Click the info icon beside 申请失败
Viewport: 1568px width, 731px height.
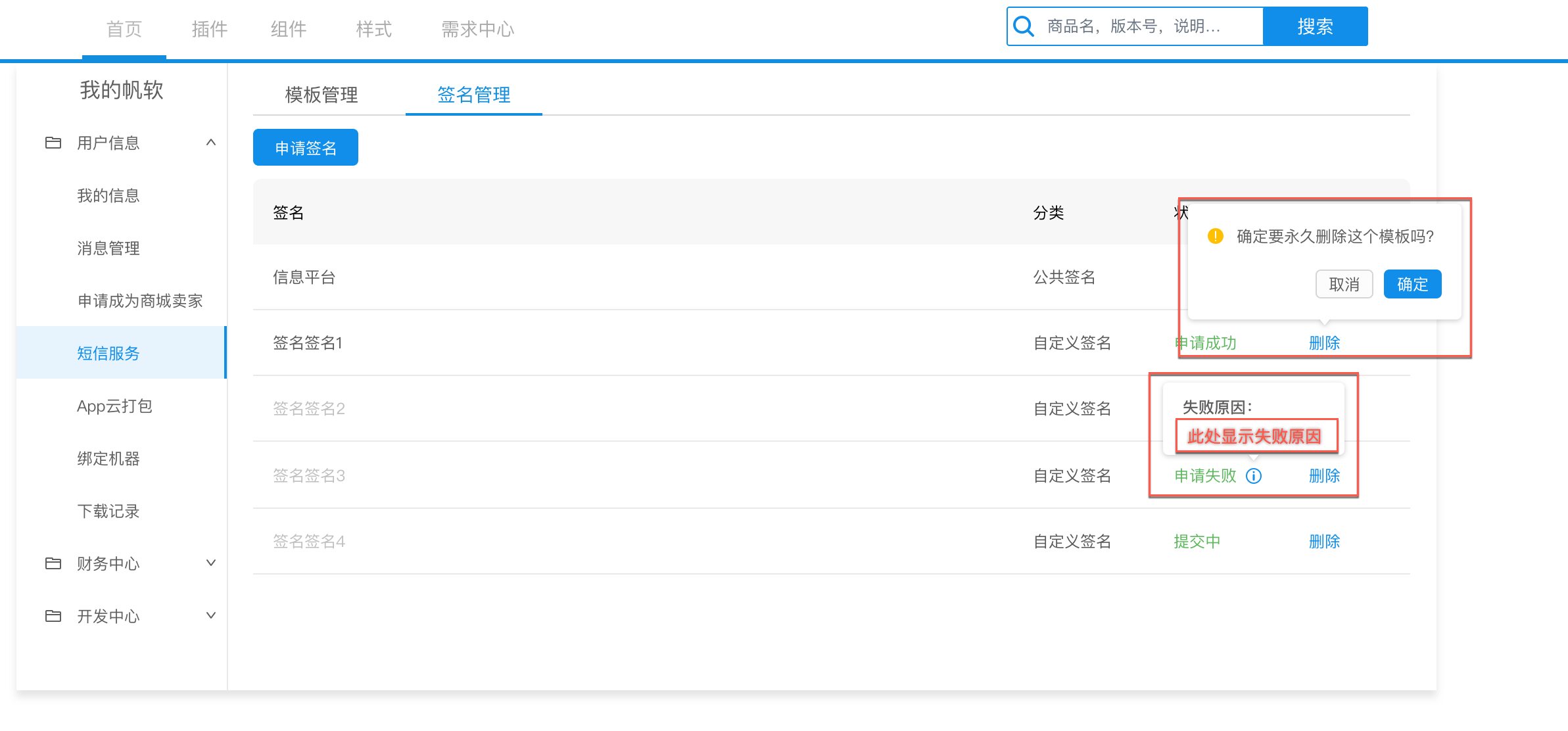(x=1254, y=476)
